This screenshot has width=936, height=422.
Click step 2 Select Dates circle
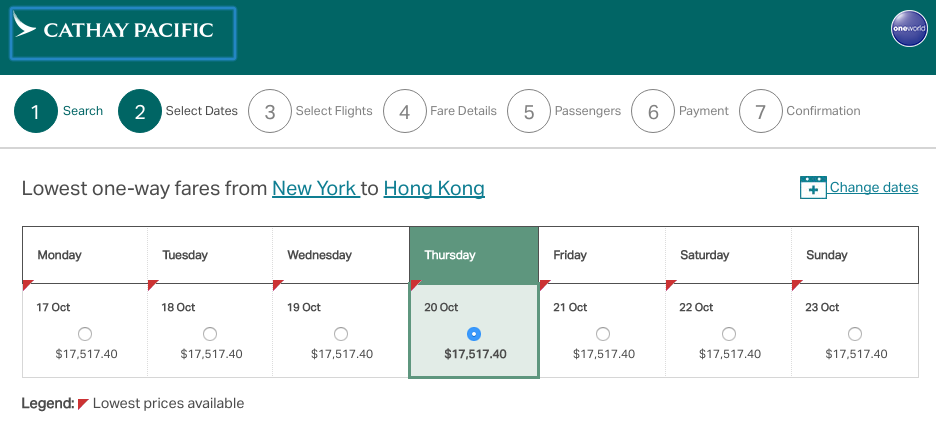140,111
